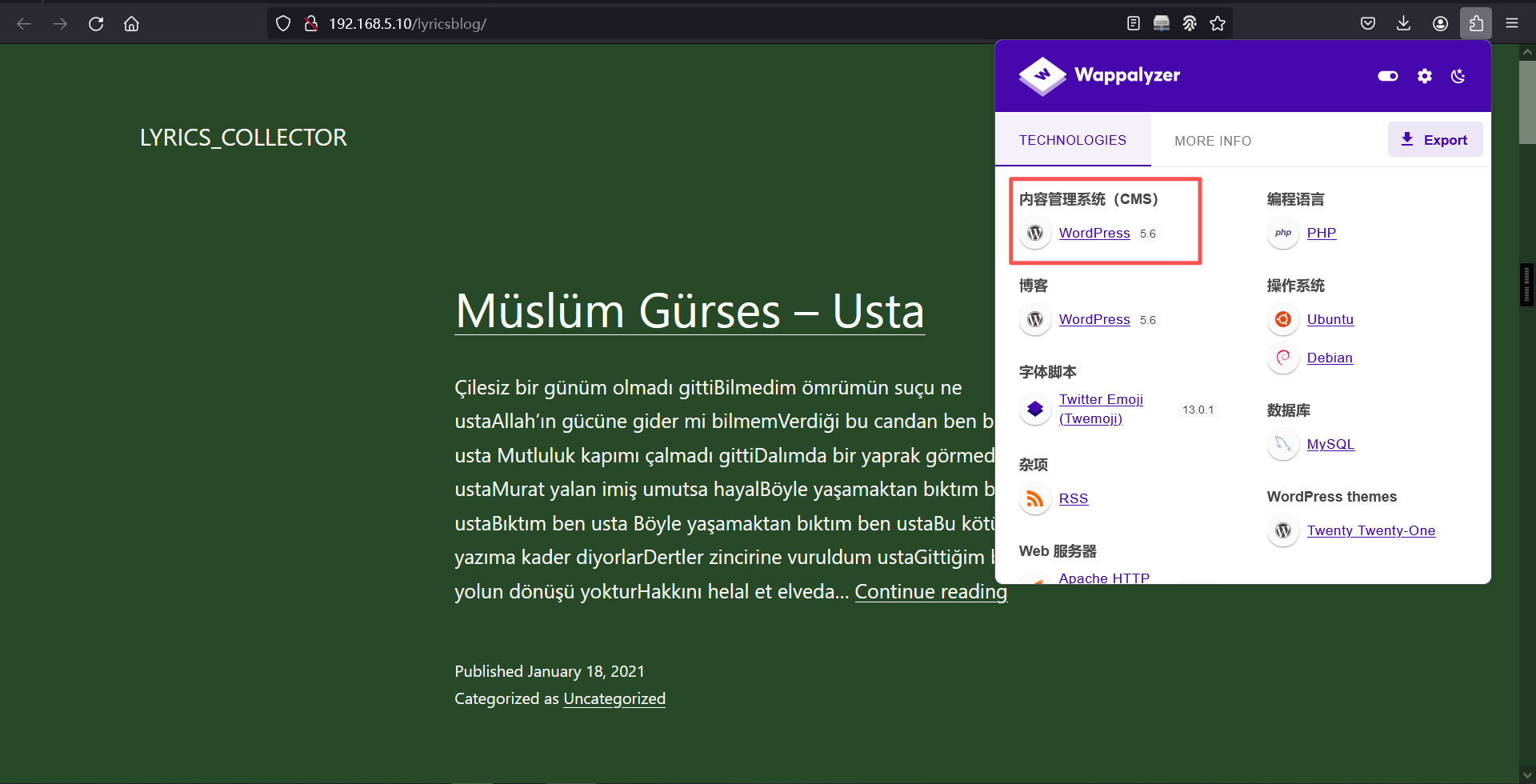Open the Ubuntu technology link
This screenshot has width=1536, height=784.
pyautogui.click(x=1330, y=319)
